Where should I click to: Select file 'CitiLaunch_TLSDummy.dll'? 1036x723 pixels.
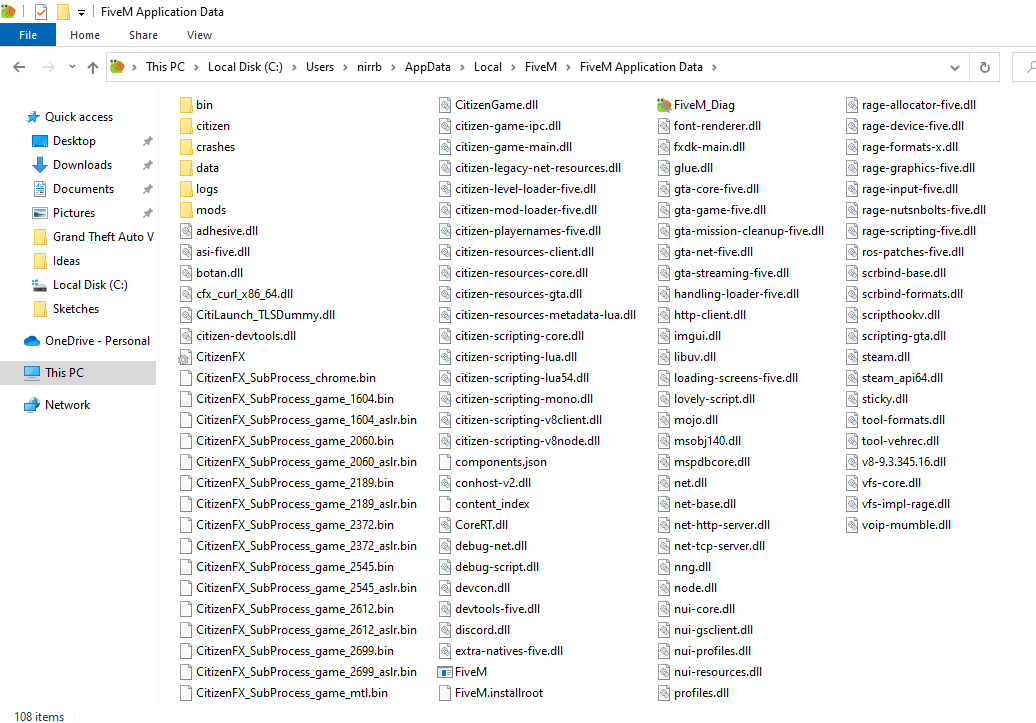click(266, 315)
